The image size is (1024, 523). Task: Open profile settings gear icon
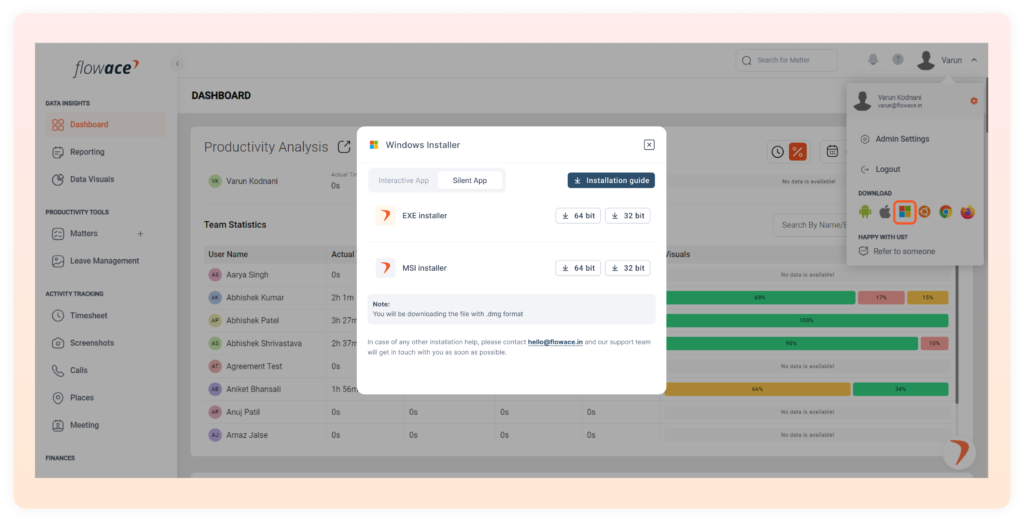point(974,101)
